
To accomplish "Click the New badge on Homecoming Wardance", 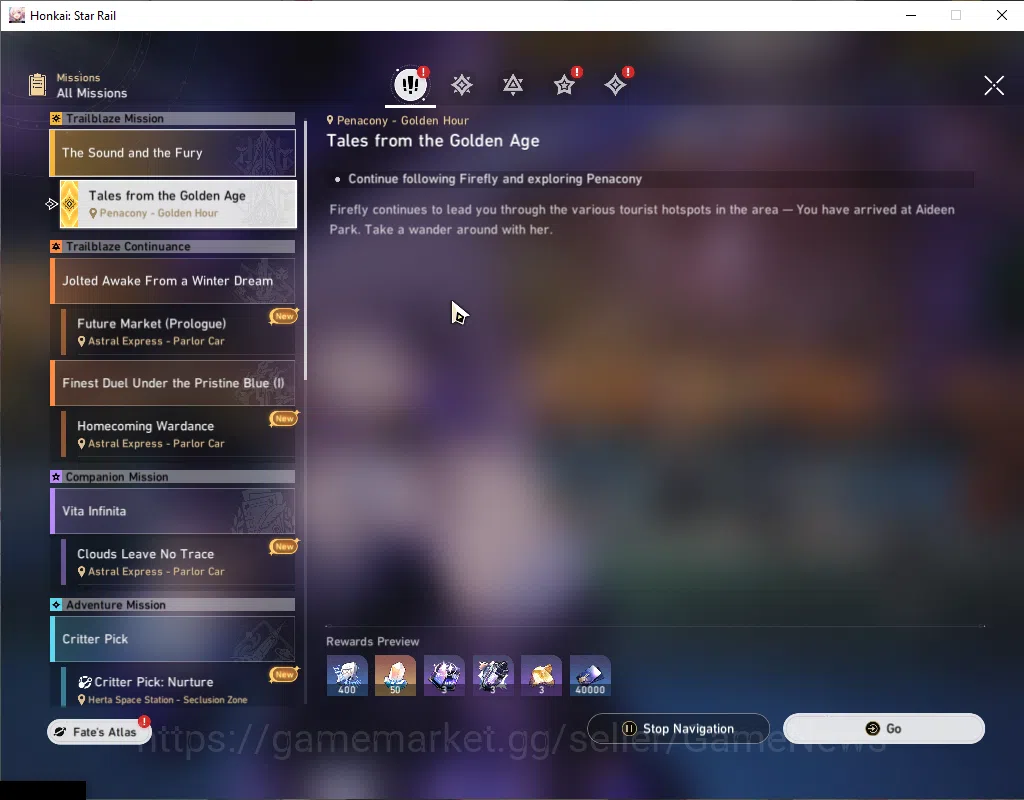I will [x=284, y=419].
